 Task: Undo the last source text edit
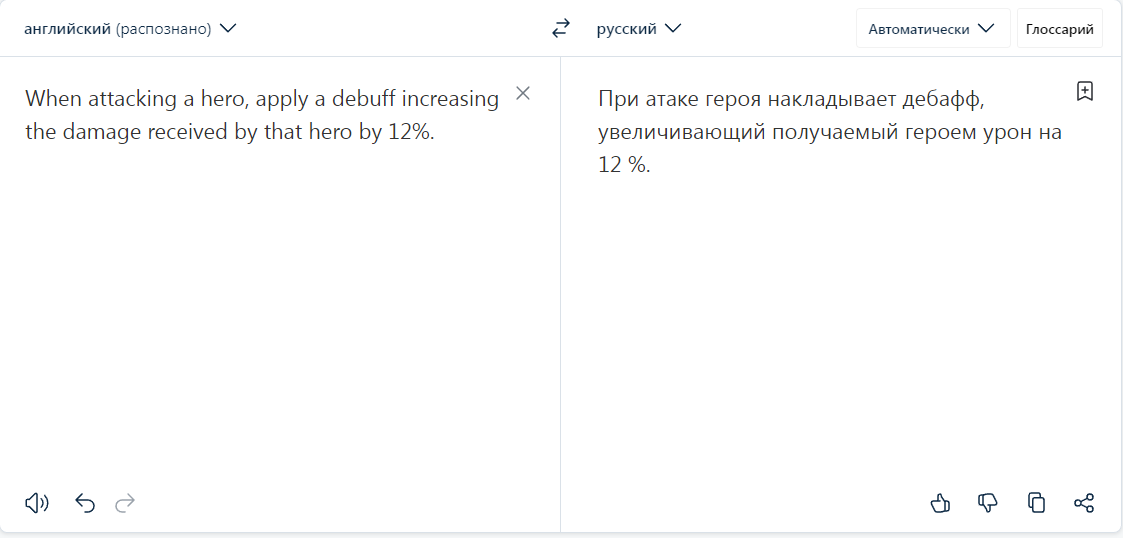tap(85, 503)
